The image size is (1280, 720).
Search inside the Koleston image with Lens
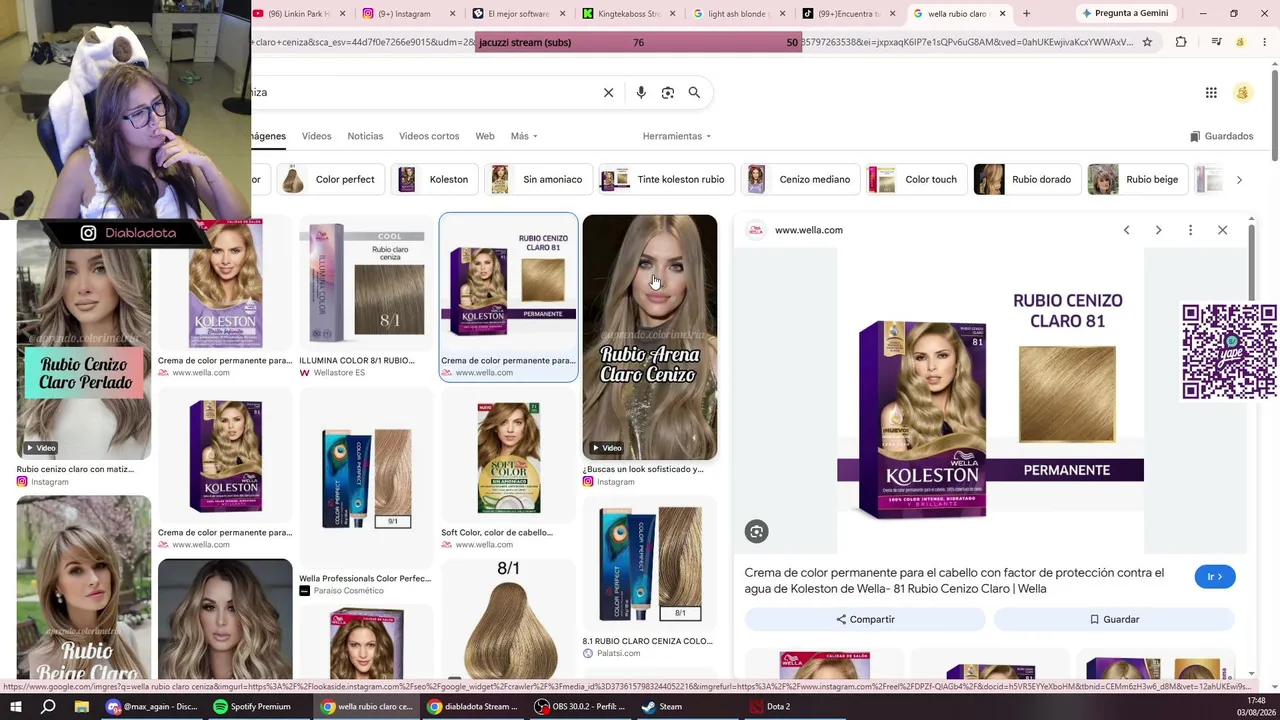(756, 532)
